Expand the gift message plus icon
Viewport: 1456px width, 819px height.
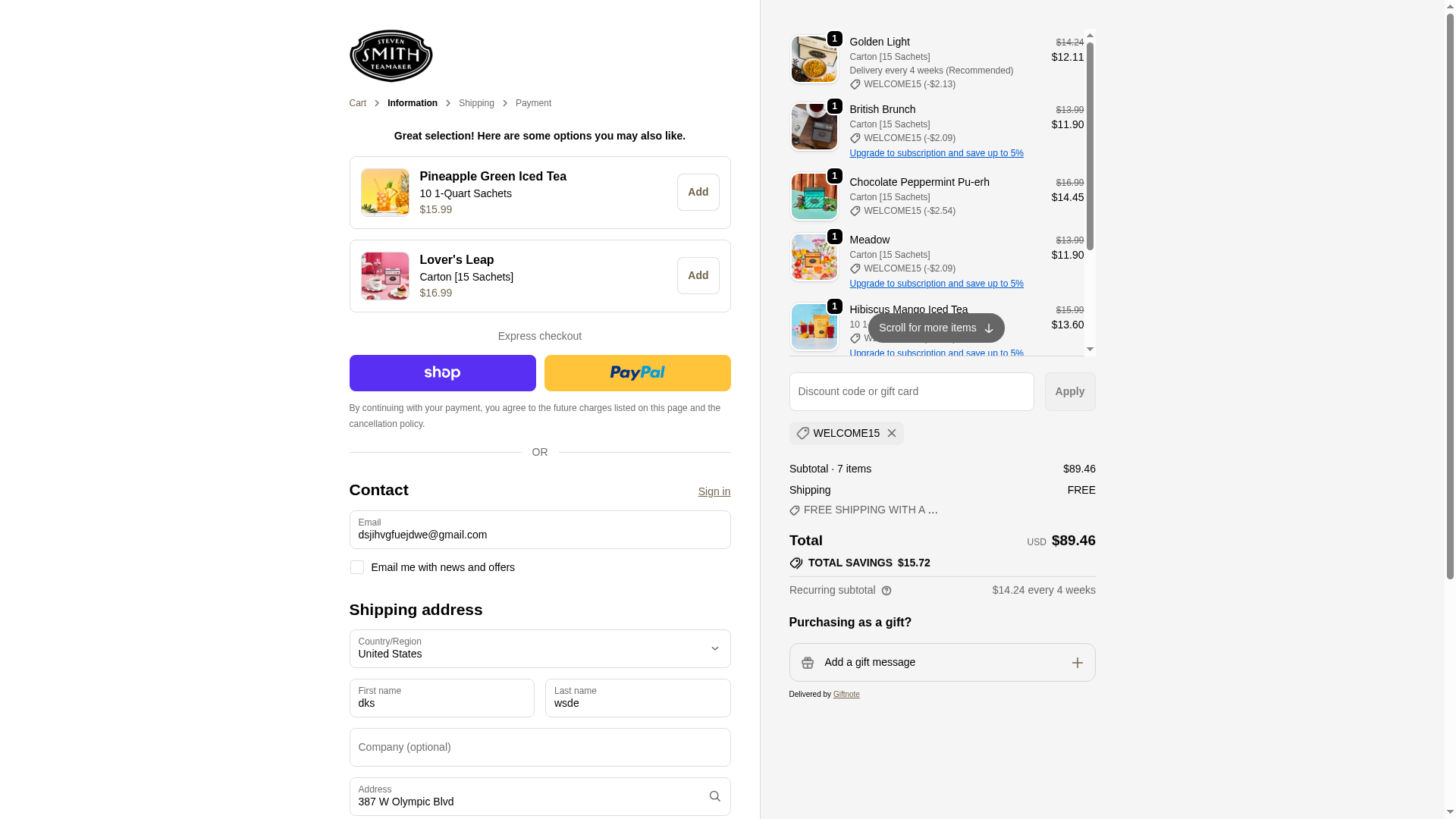pyautogui.click(x=1078, y=663)
